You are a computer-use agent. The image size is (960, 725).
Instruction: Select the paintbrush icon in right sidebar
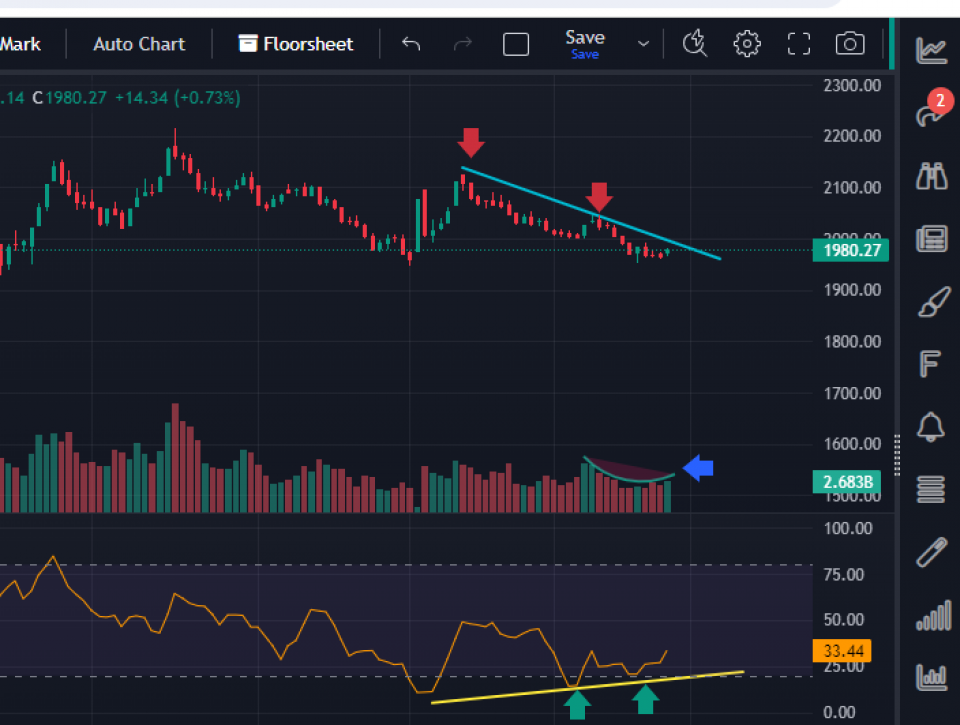coord(931,302)
